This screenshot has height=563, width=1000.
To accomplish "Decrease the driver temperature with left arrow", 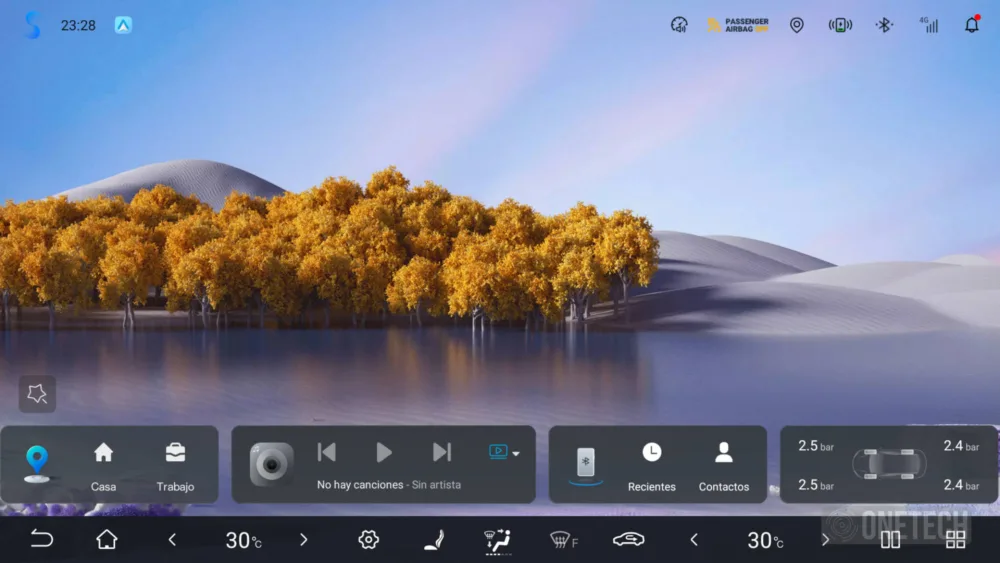I will point(172,540).
